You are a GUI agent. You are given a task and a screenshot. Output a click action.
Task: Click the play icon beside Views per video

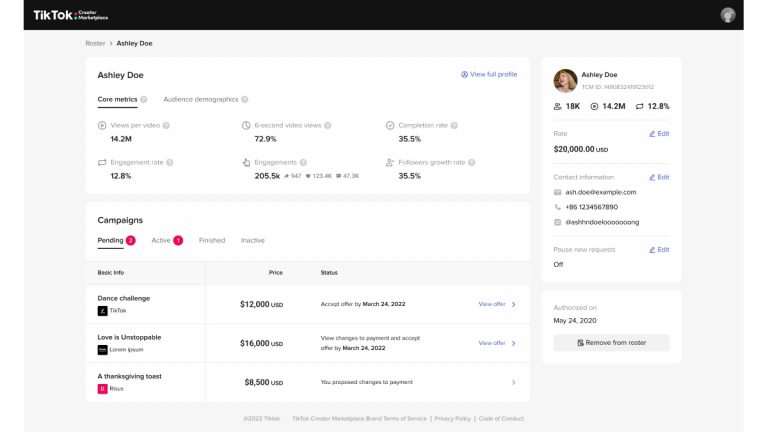pos(102,125)
